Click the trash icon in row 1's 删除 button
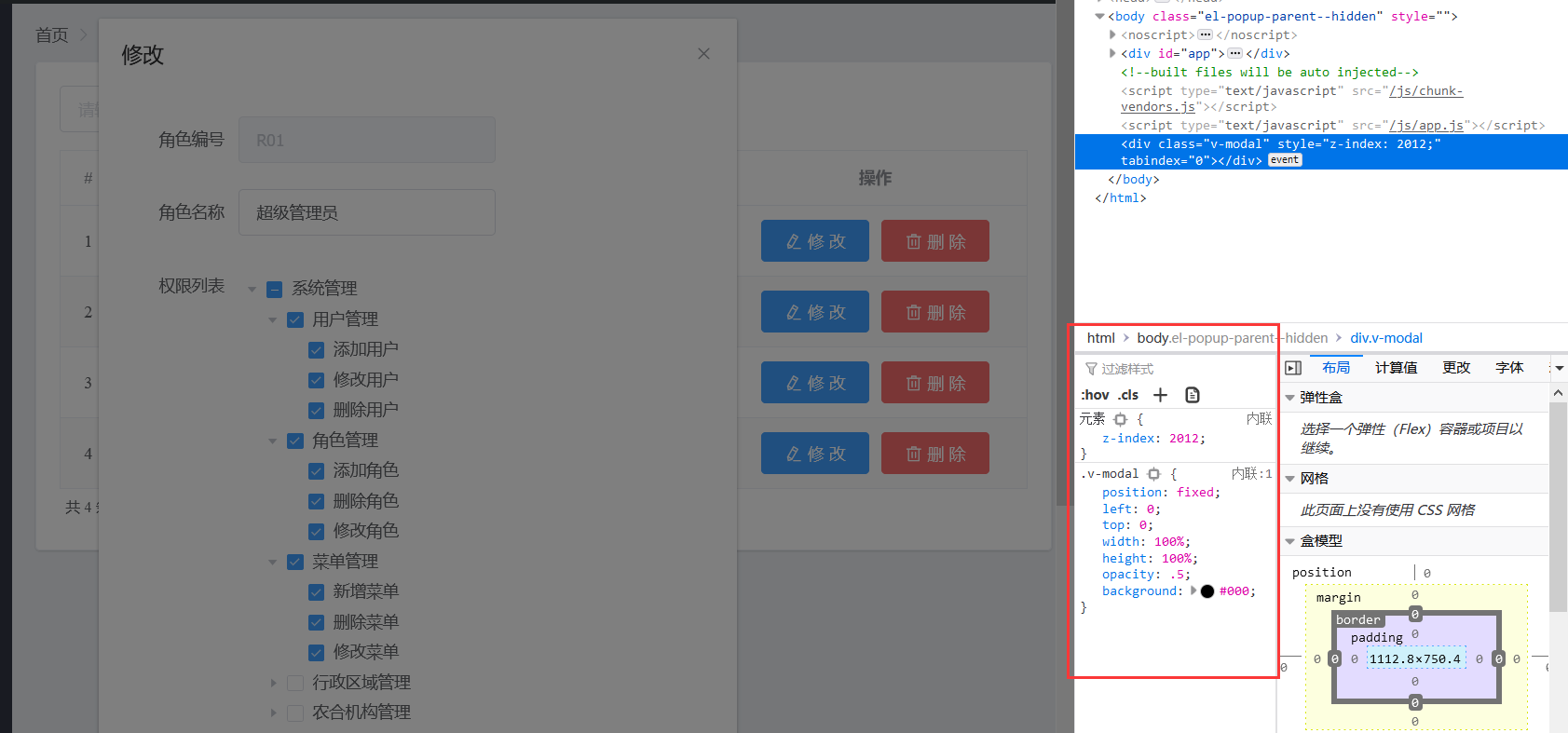The image size is (1568, 733). tap(914, 241)
